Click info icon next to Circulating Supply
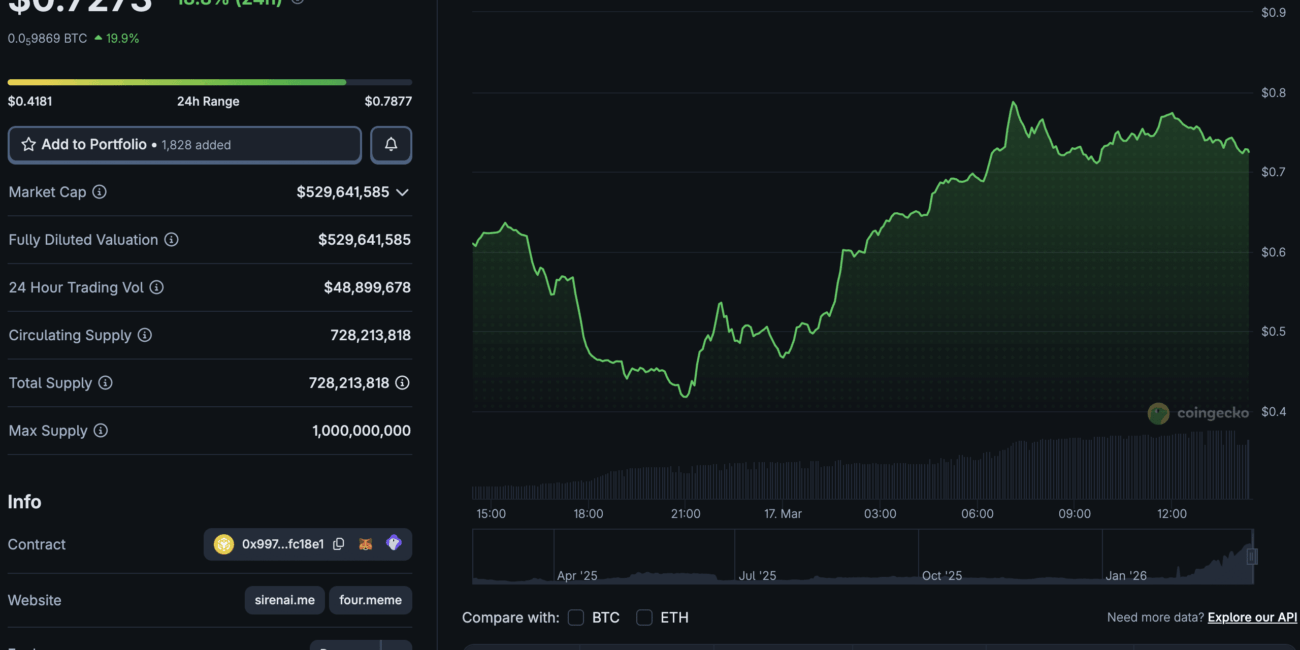Screen dimensions: 1300x650 click(145, 335)
